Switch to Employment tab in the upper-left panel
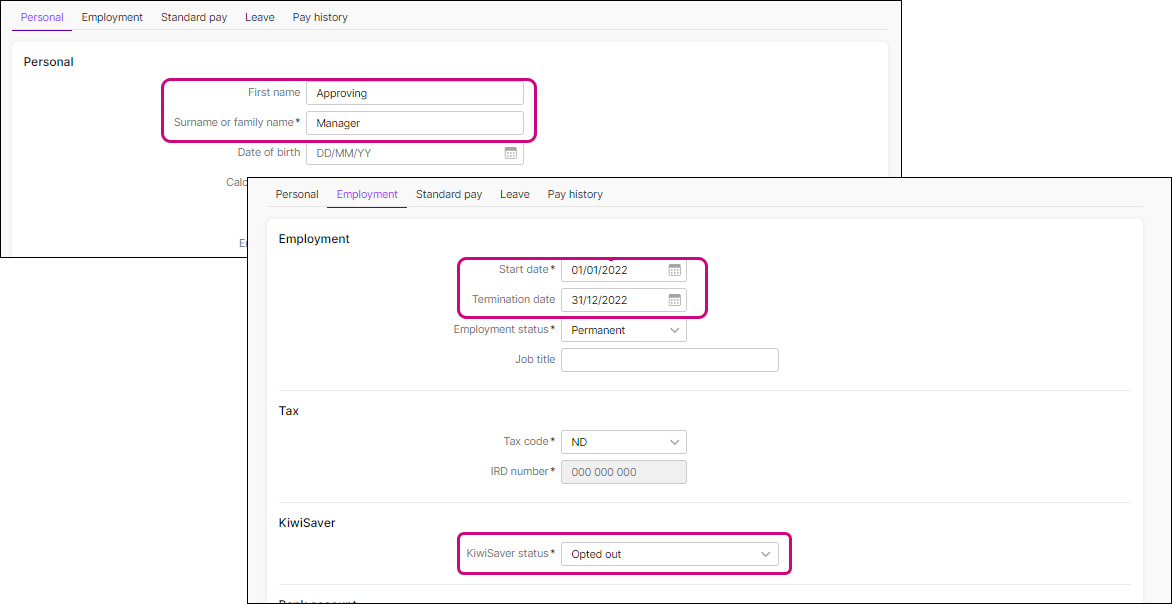Viewport: 1172px width, 604px height. coord(112,17)
